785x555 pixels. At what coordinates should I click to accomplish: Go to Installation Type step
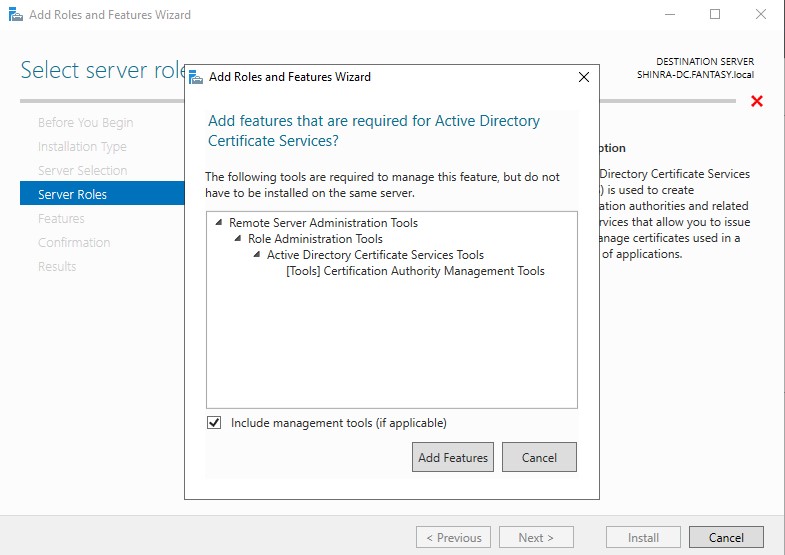click(x=82, y=147)
